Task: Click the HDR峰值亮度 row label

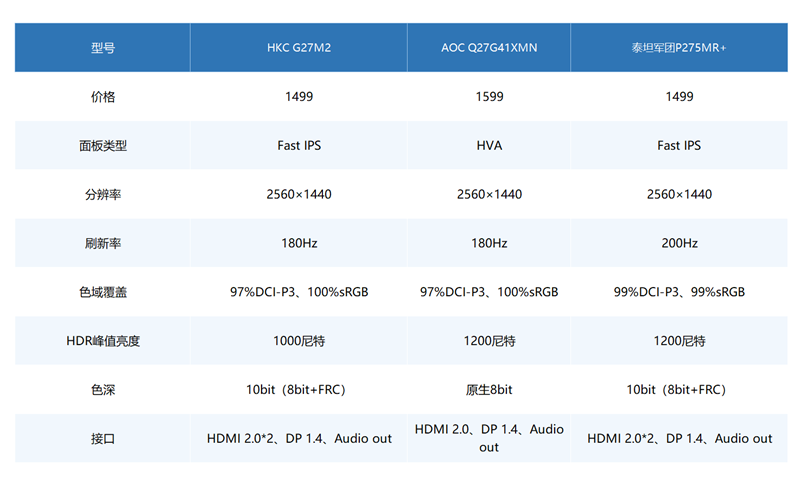Action: click(x=102, y=341)
